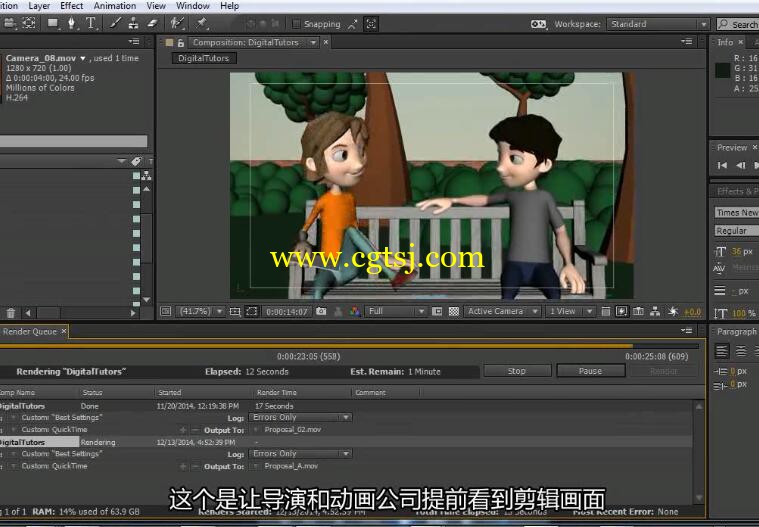Take a snapshot with the camera icon
The height and width of the screenshot is (527, 759).
(321, 311)
